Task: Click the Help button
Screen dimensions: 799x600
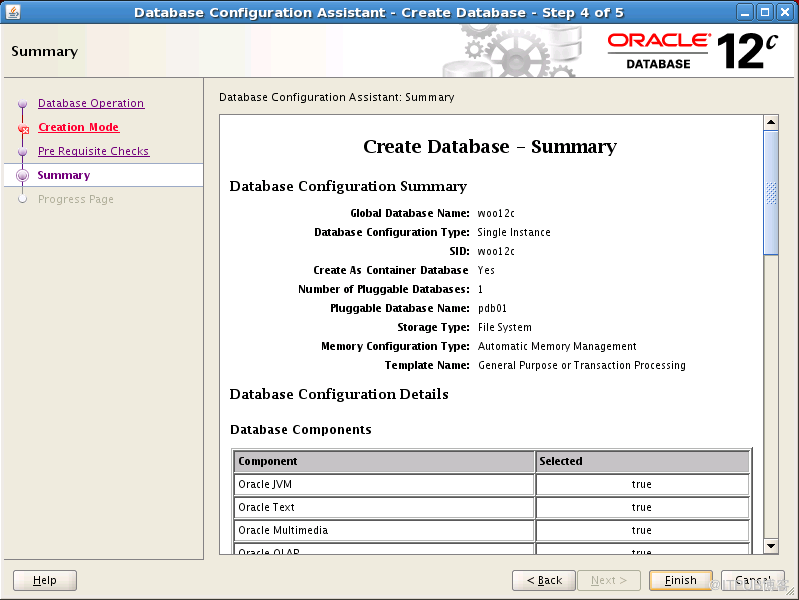Action: [45, 580]
